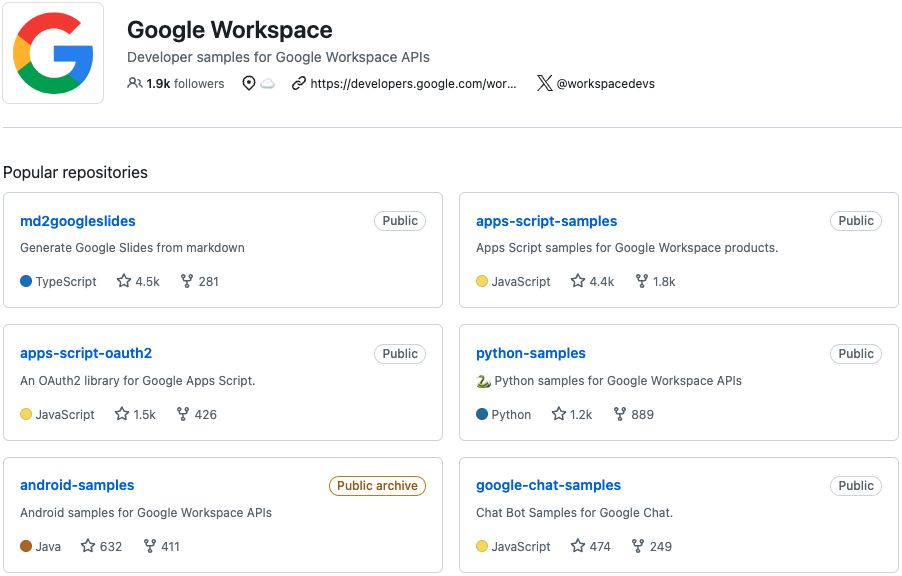Screen dimensions: 902x576
Task: Click python-samples fork icon
Action: [x=620, y=414]
